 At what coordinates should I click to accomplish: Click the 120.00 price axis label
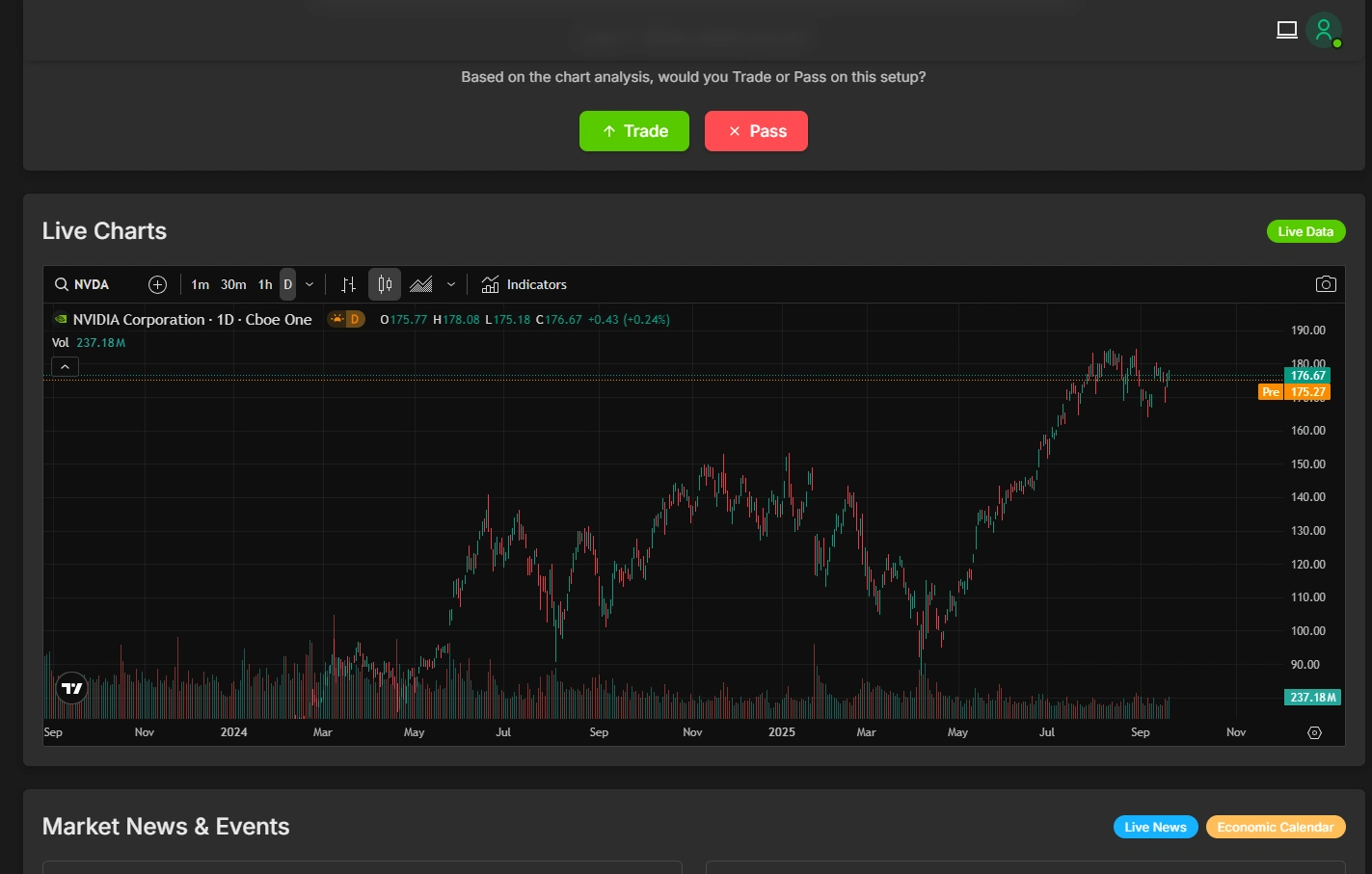pyautogui.click(x=1307, y=565)
